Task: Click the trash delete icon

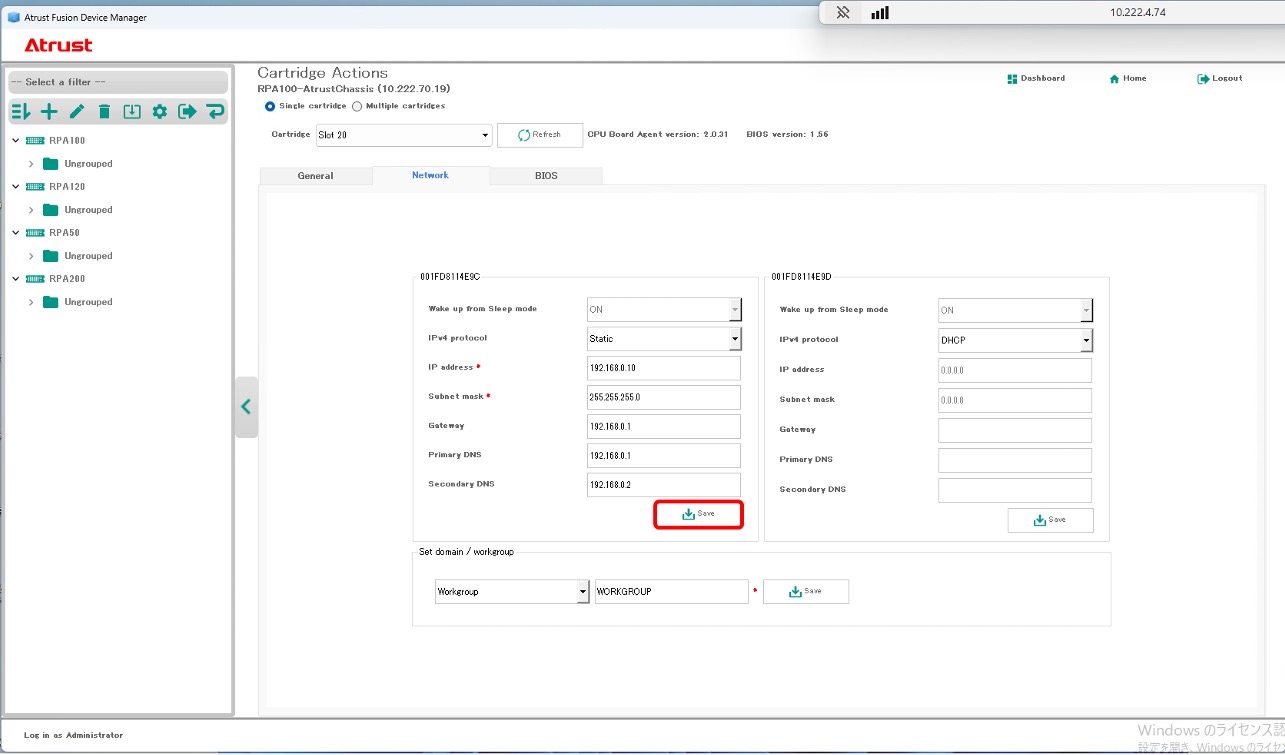Action: 104,112
